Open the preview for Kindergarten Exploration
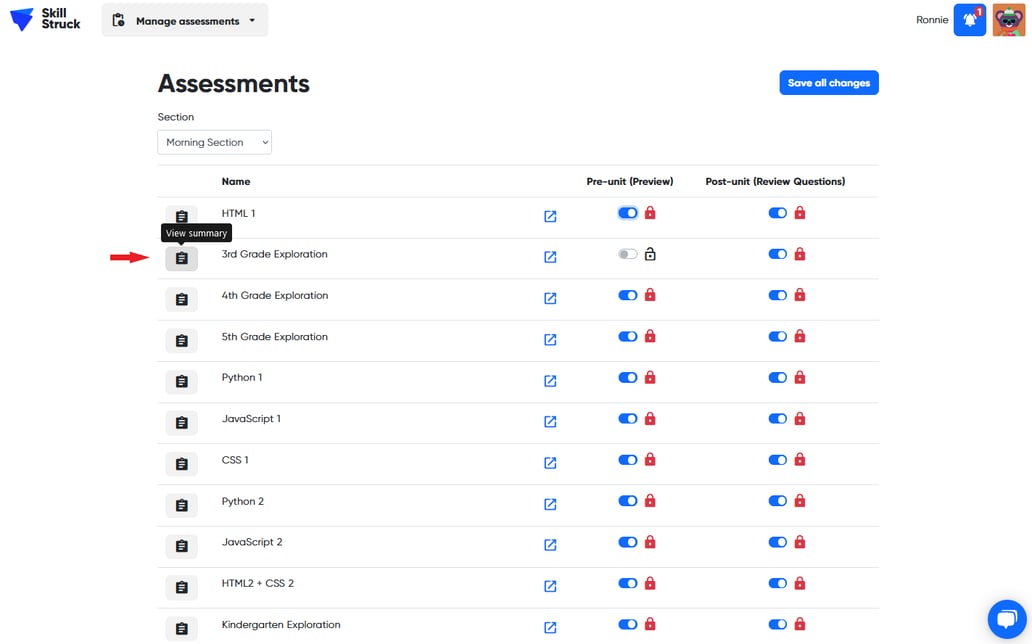This screenshot has height=644, width=1032. 550,628
